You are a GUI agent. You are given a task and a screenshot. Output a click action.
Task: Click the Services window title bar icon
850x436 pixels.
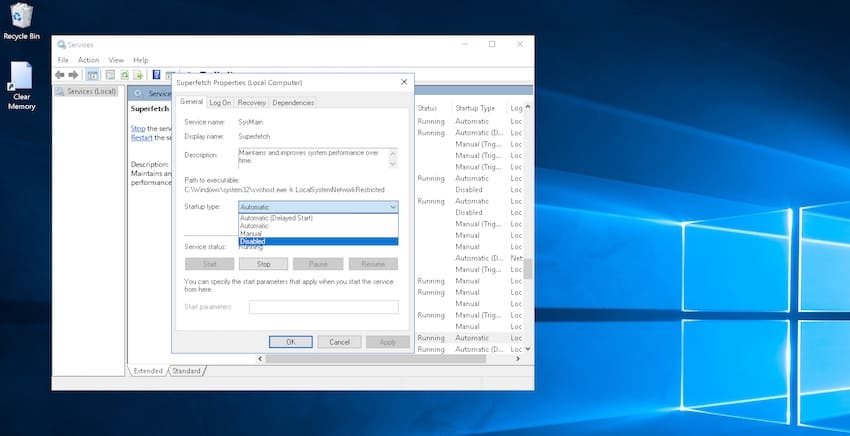[x=61, y=44]
